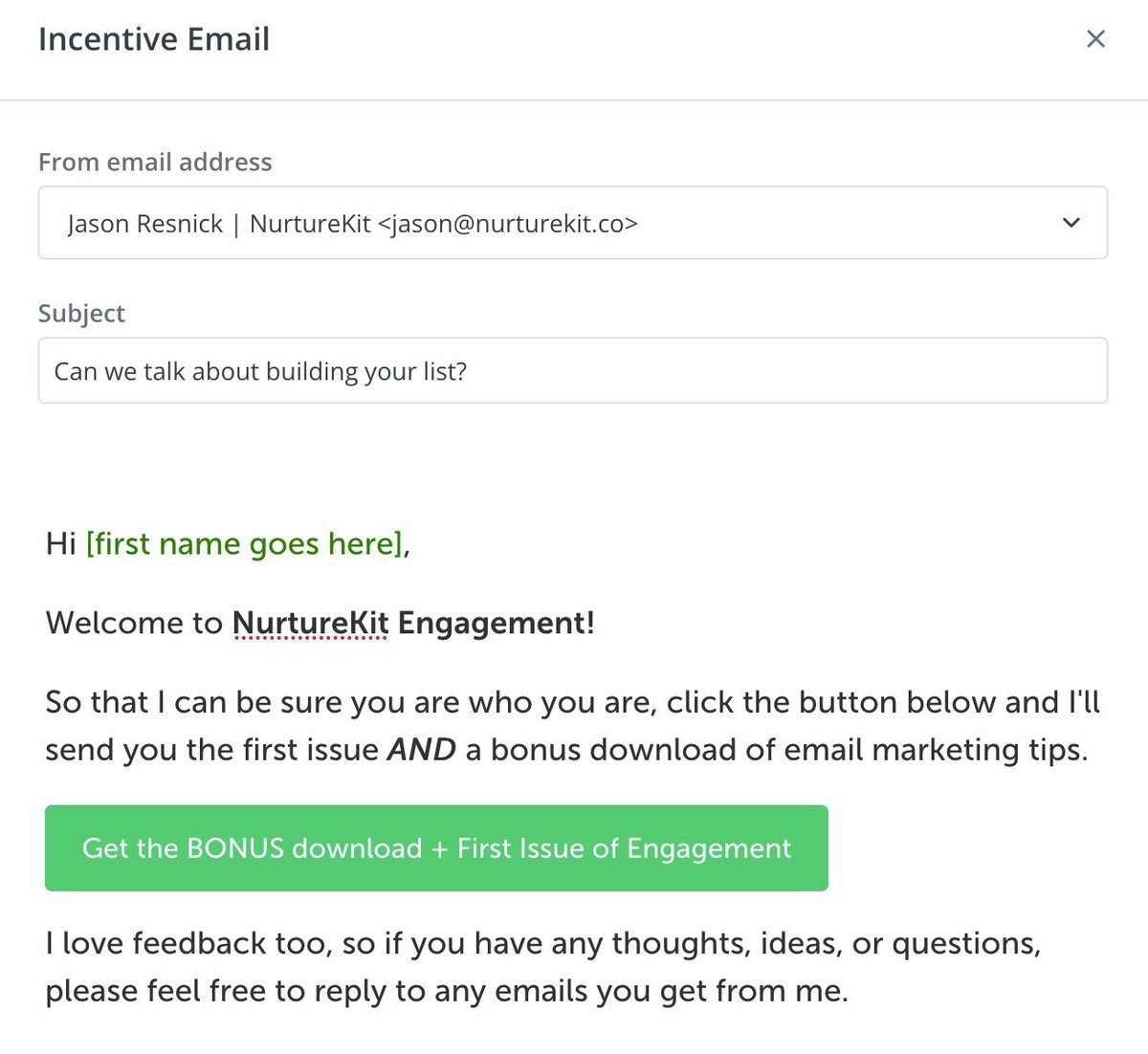Click 'bonus download of email marketing tips' text

pos(788,750)
